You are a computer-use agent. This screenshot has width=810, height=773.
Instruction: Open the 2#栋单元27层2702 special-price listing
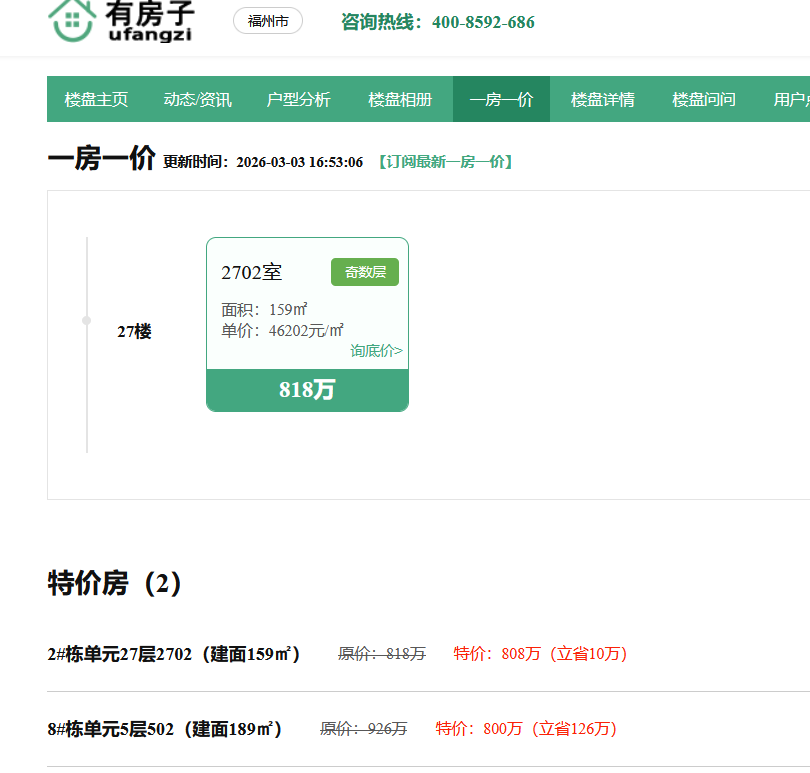[174, 654]
